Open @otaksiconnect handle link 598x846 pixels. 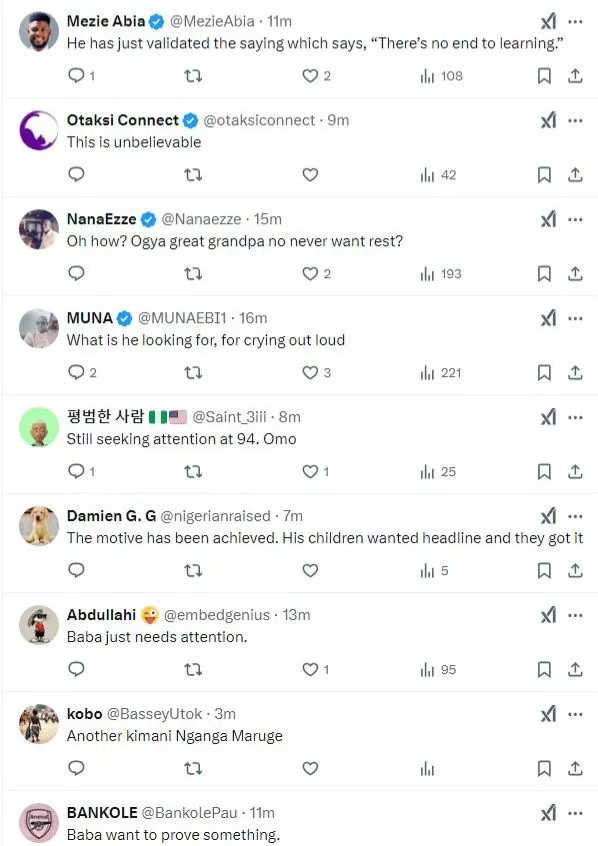259,120
